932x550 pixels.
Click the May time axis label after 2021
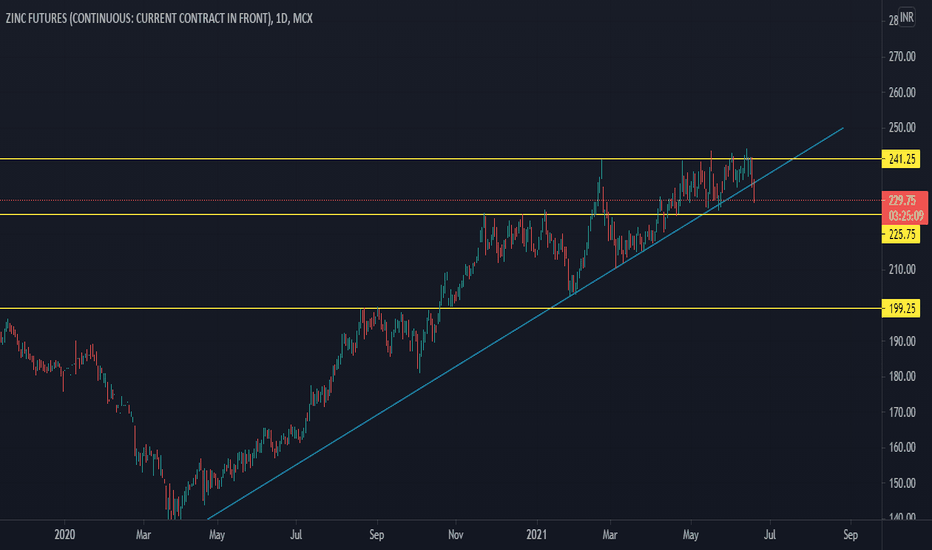[x=690, y=535]
